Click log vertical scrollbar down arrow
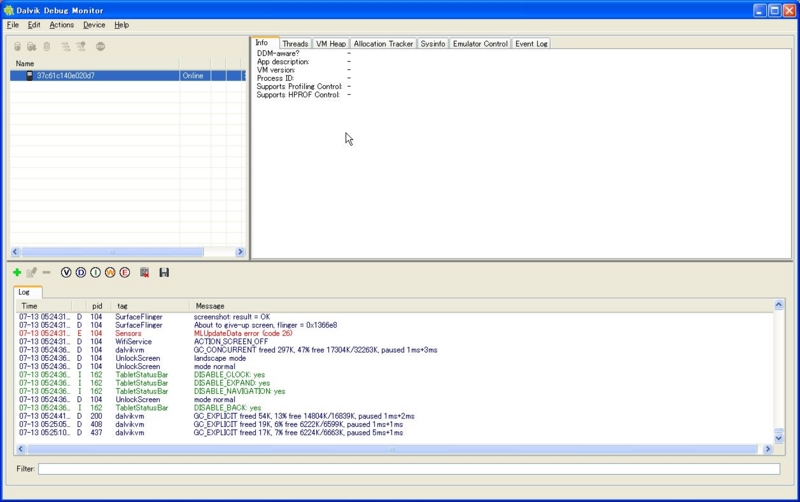This screenshot has height=502, width=800. (779, 438)
